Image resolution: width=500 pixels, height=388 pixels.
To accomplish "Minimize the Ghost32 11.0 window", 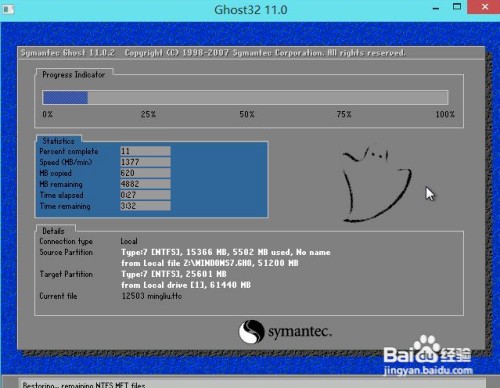I will (436, 8).
